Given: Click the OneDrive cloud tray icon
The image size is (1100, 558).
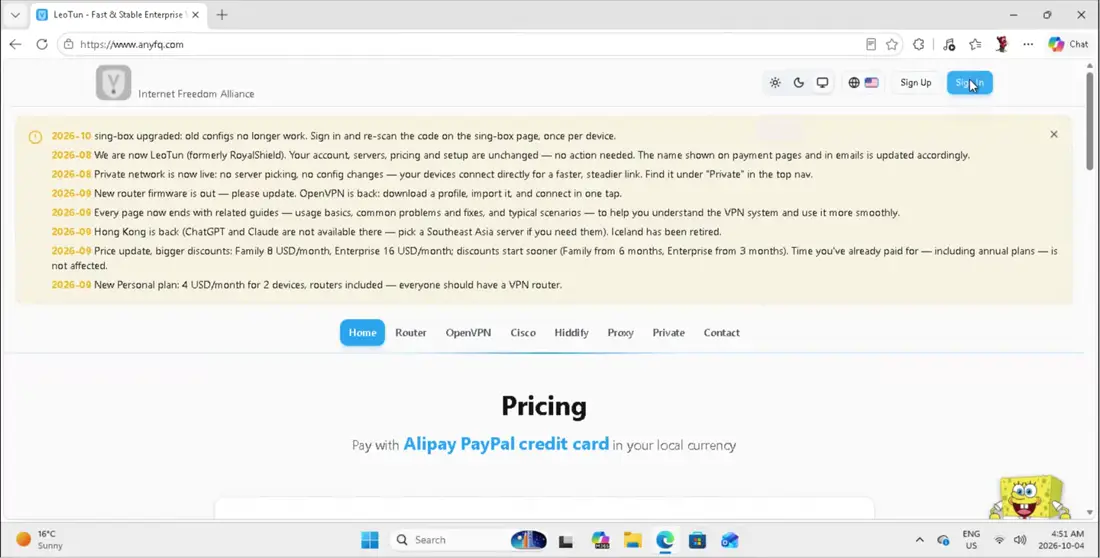Looking at the screenshot, I should coord(944,540).
